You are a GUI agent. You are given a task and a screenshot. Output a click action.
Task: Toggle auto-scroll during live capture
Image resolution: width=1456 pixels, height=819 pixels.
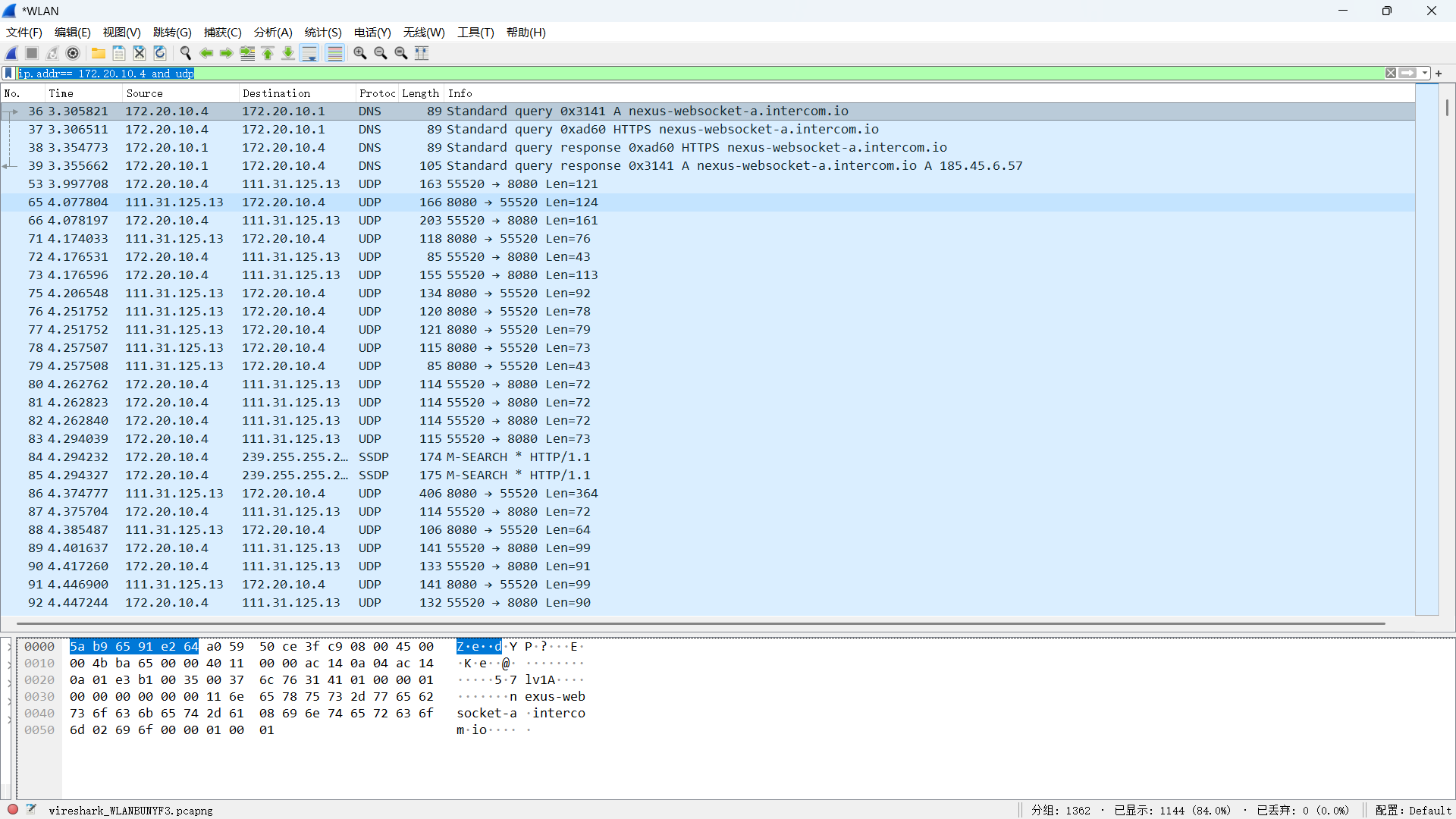pyautogui.click(x=309, y=53)
